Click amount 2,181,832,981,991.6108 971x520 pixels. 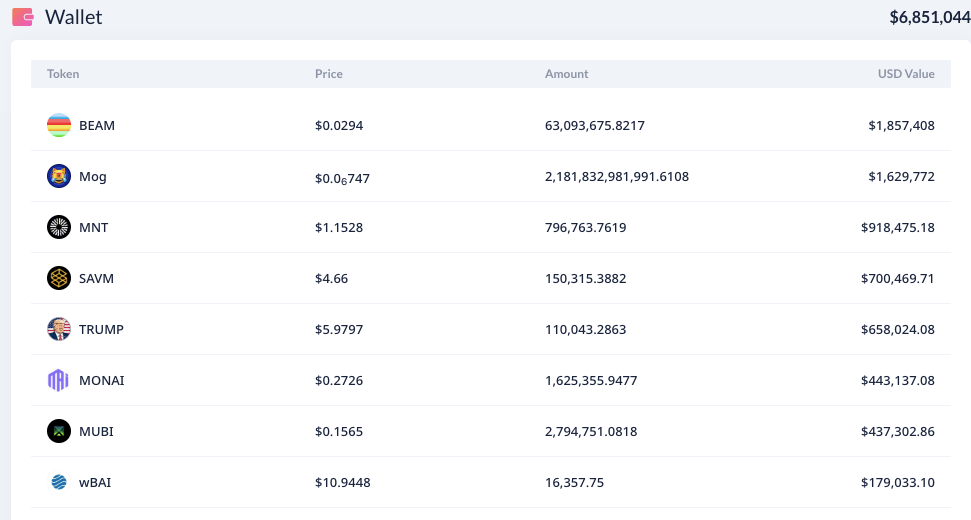pos(617,176)
